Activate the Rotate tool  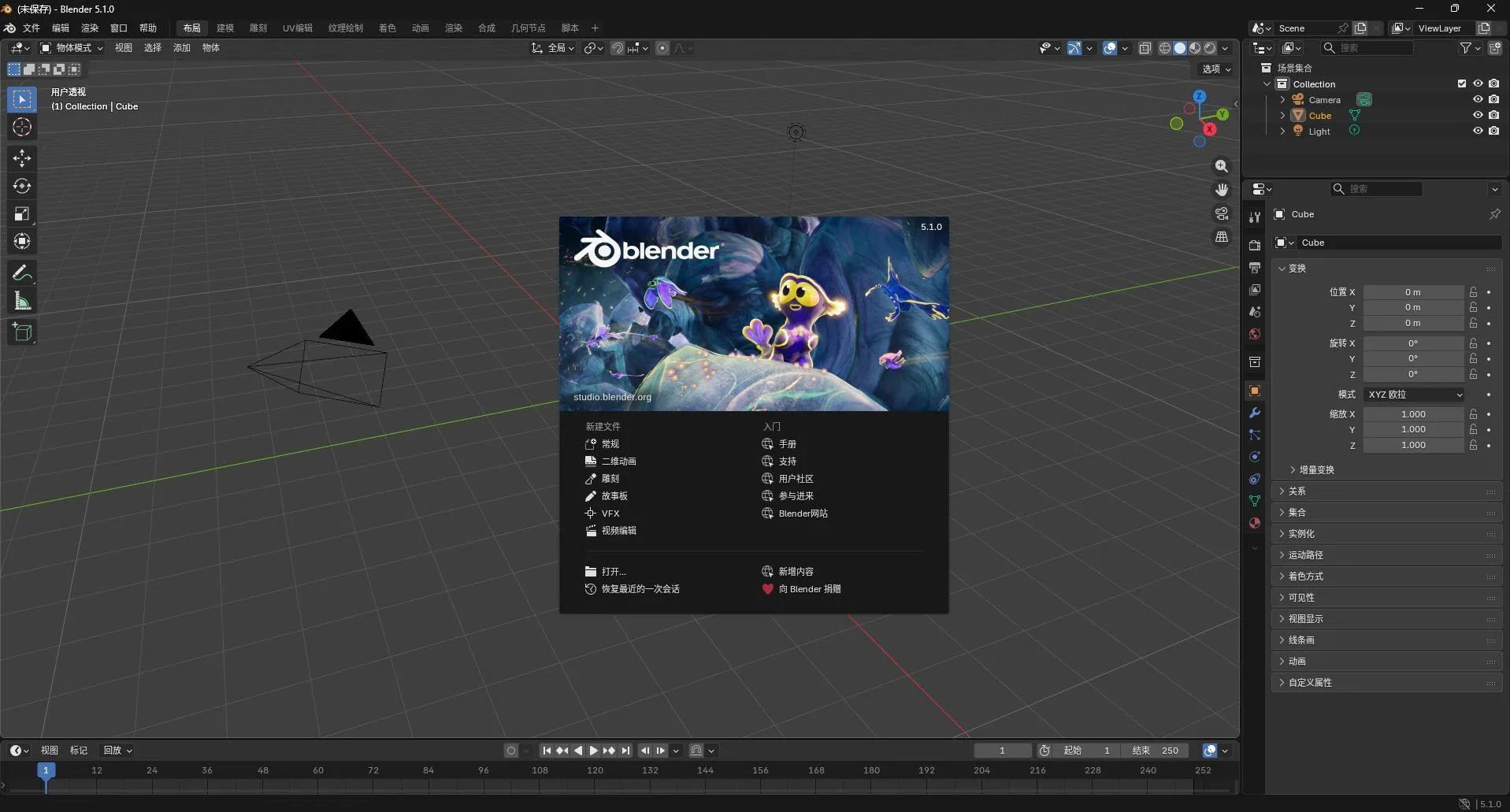pos(21,186)
